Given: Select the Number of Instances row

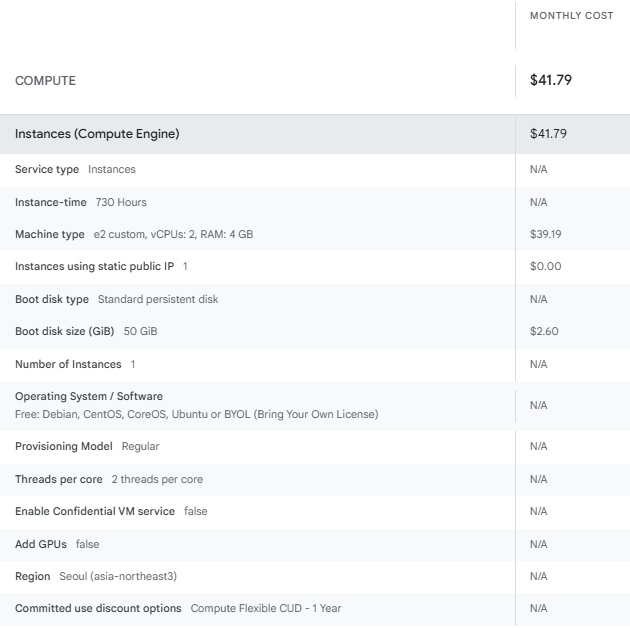Looking at the screenshot, I should pos(315,364).
